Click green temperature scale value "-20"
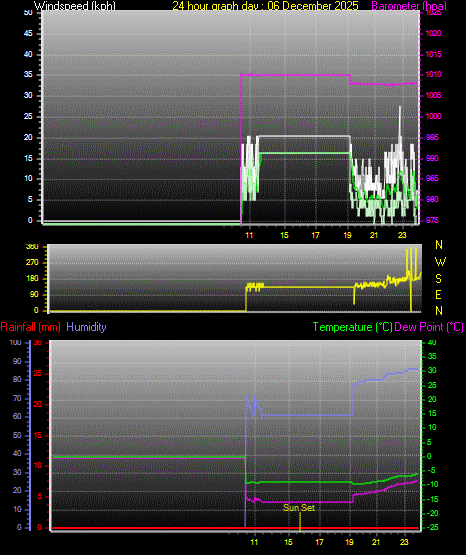 432,513
